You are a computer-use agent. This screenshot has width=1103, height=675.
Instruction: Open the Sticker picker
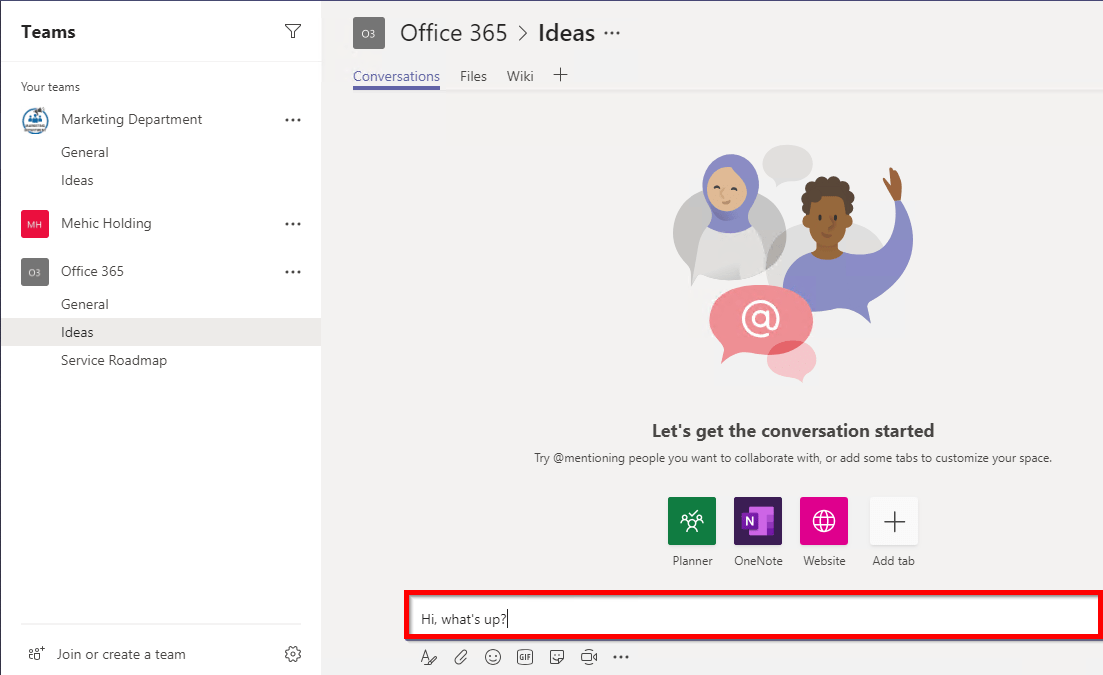tap(557, 657)
